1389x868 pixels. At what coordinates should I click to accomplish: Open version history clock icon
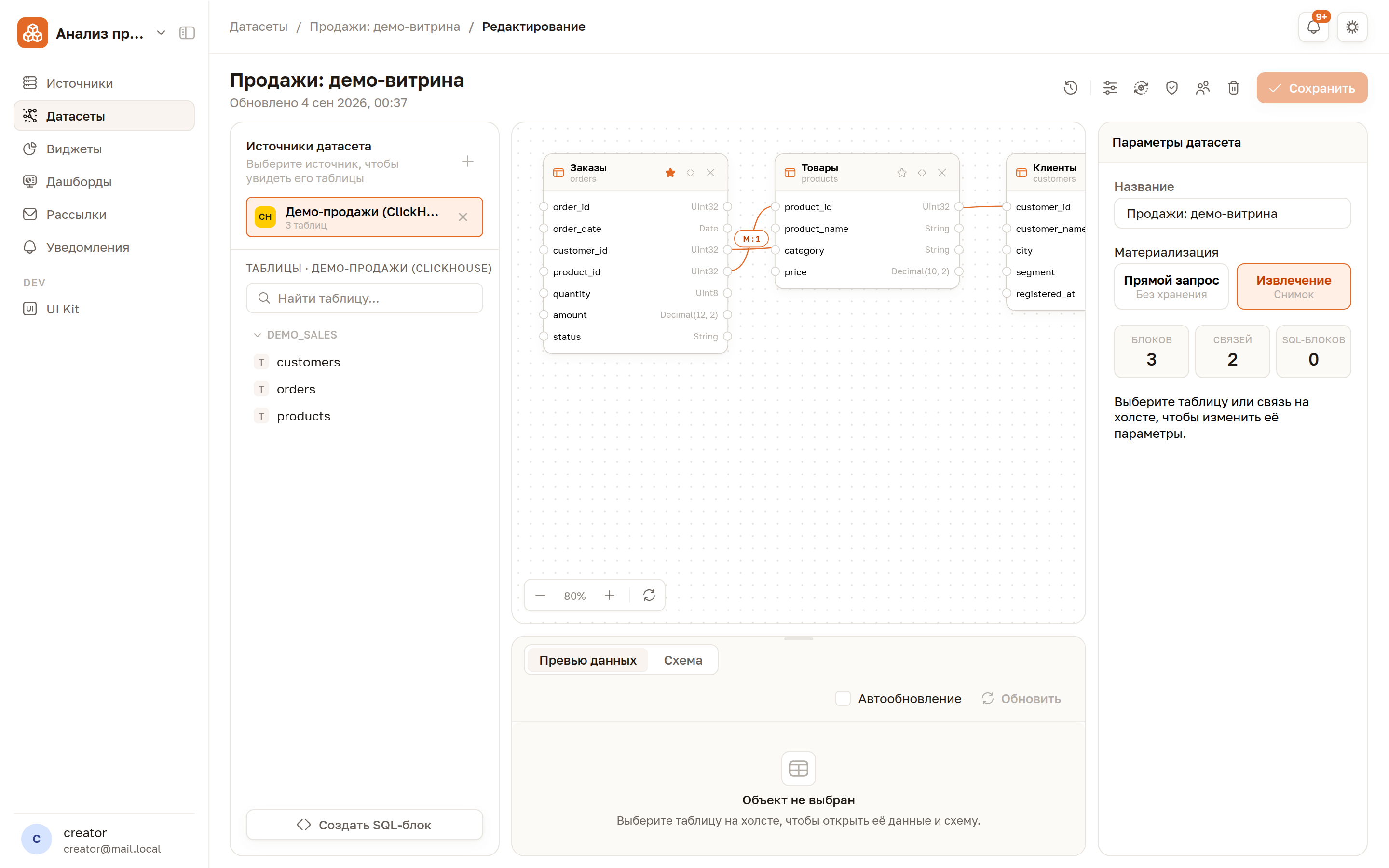point(1071,88)
